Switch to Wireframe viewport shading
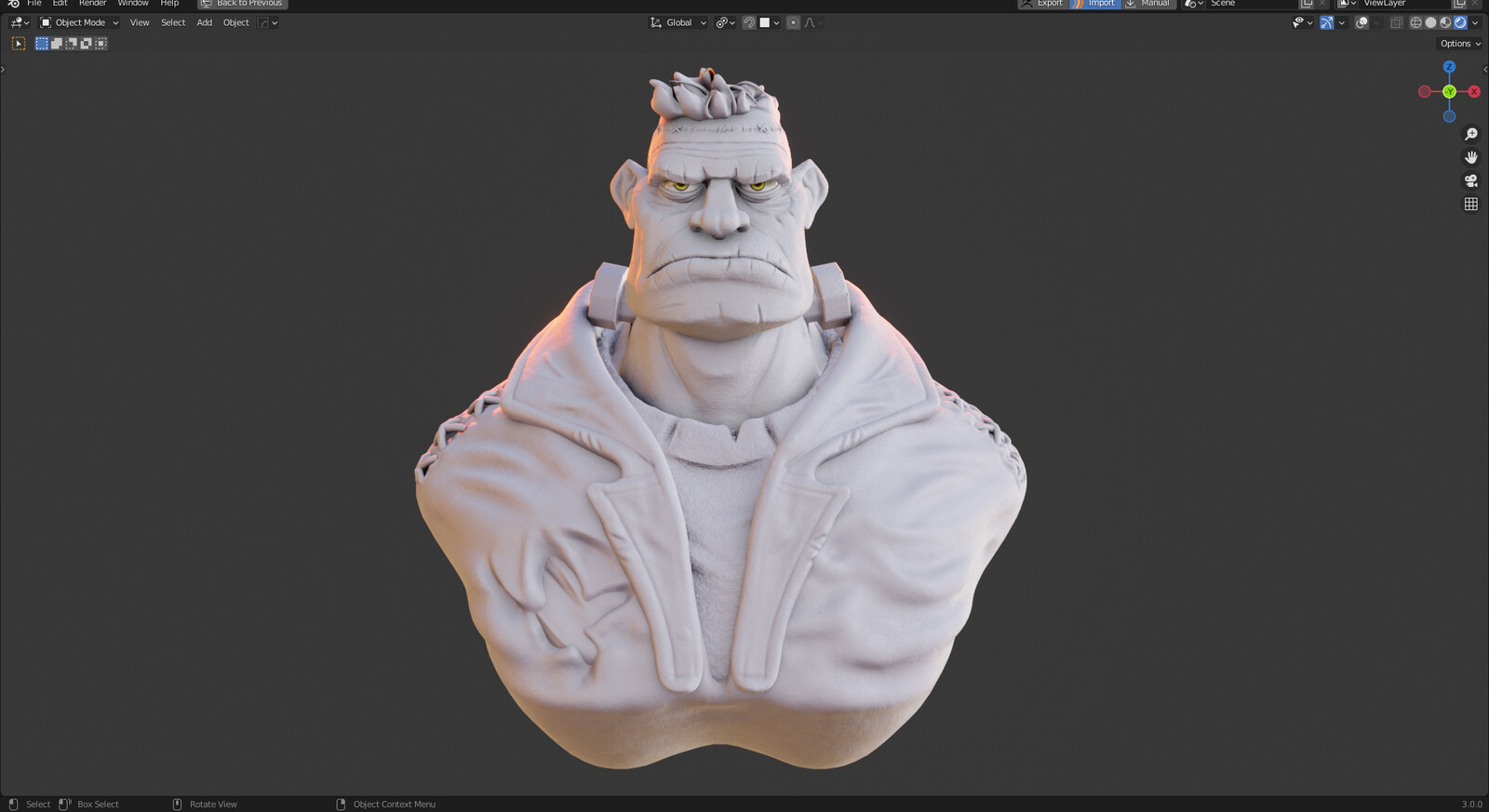 [1415, 22]
